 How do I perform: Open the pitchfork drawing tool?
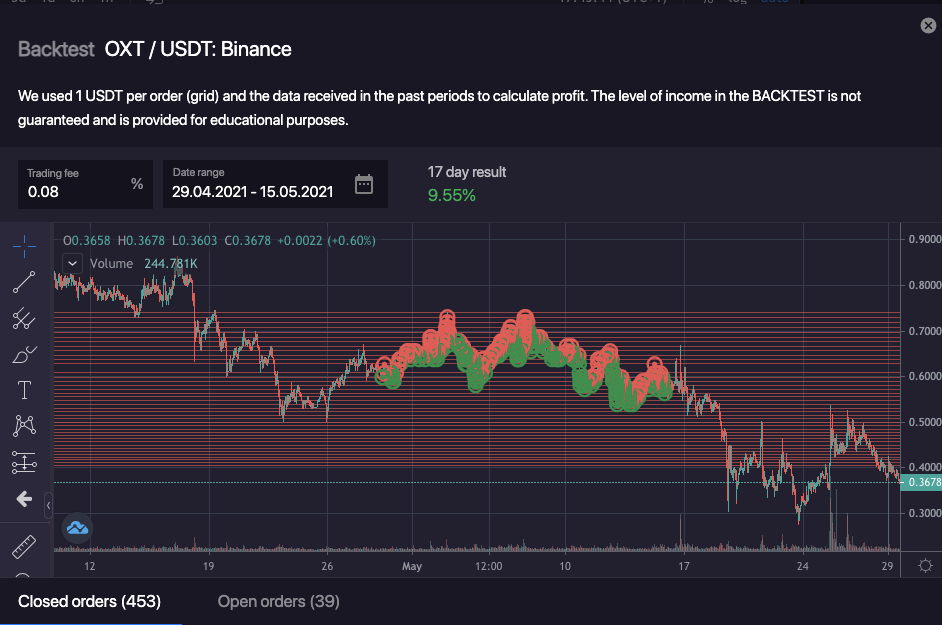pyautogui.click(x=24, y=319)
